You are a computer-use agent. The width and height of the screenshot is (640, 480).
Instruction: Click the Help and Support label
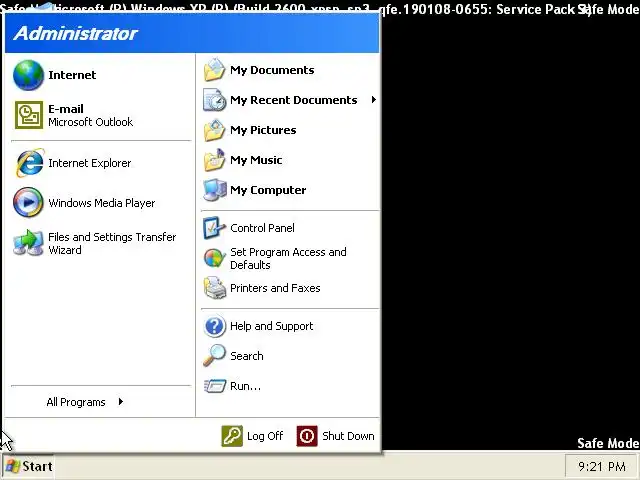coord(271,326)
